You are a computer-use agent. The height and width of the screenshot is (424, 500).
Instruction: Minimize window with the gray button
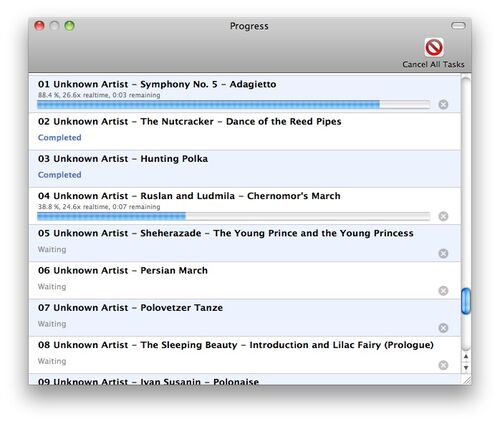pyautogui.click(x=55, y=26)
